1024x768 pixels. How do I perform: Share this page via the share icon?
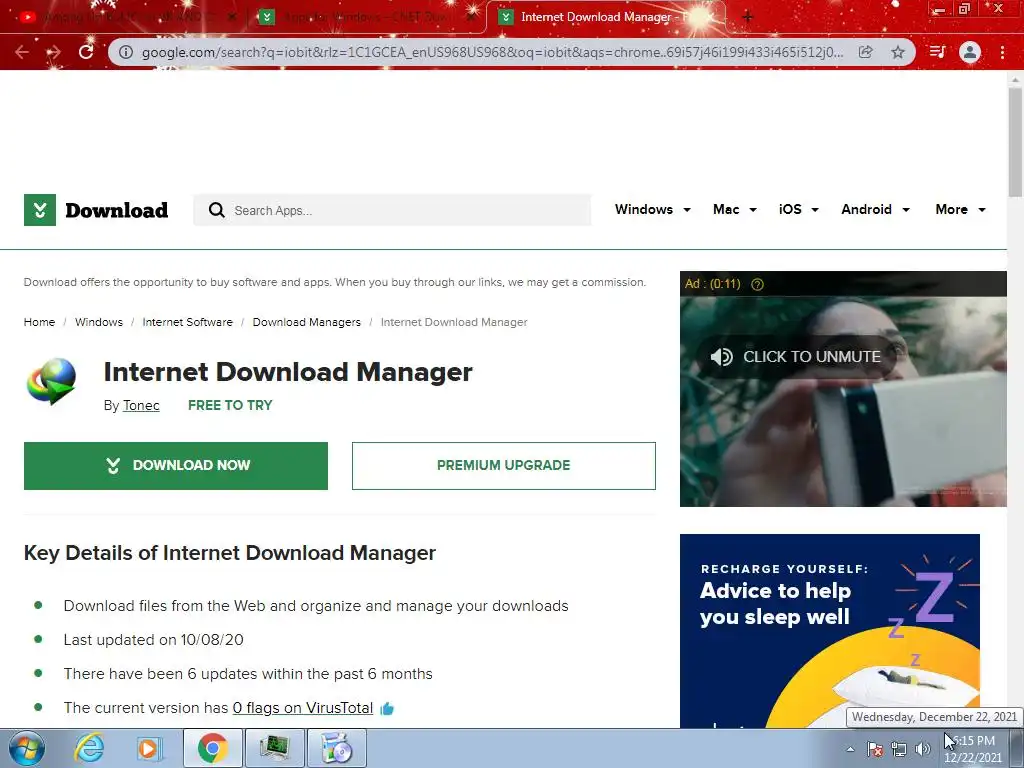tap(865, 52)
